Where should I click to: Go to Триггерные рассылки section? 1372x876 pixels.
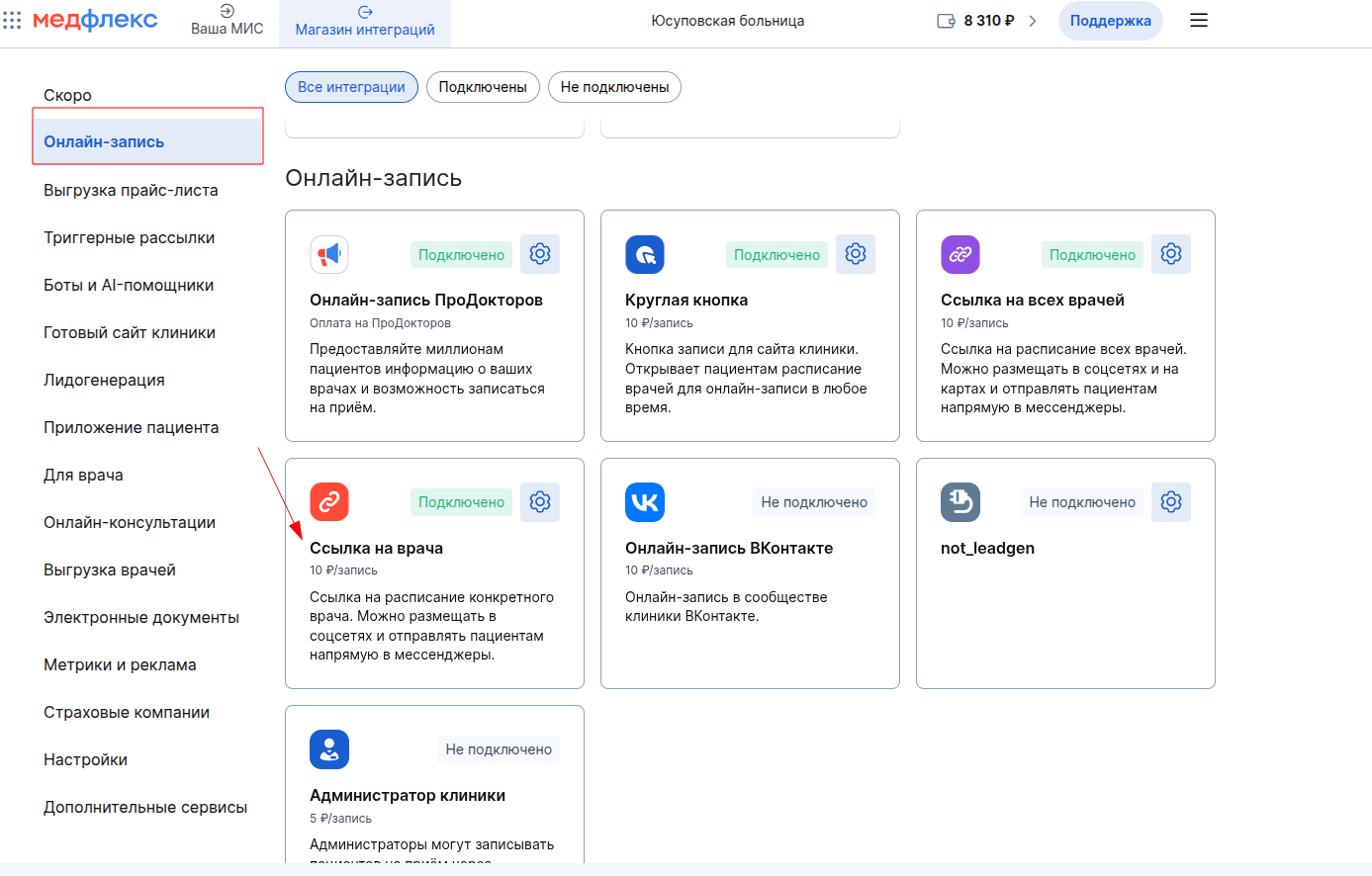(x=129, y=237)
